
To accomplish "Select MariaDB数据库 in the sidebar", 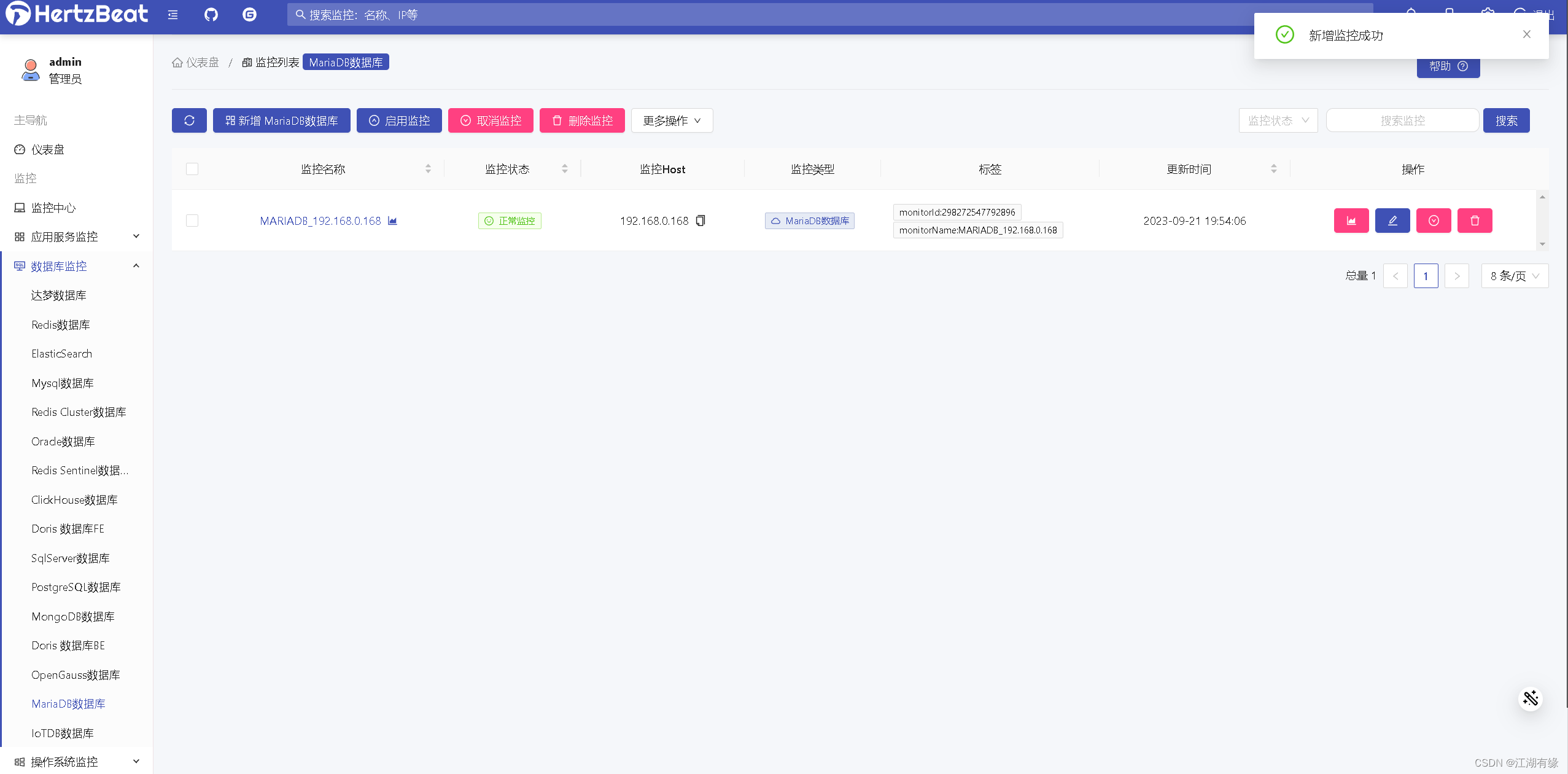I will 69,704.
